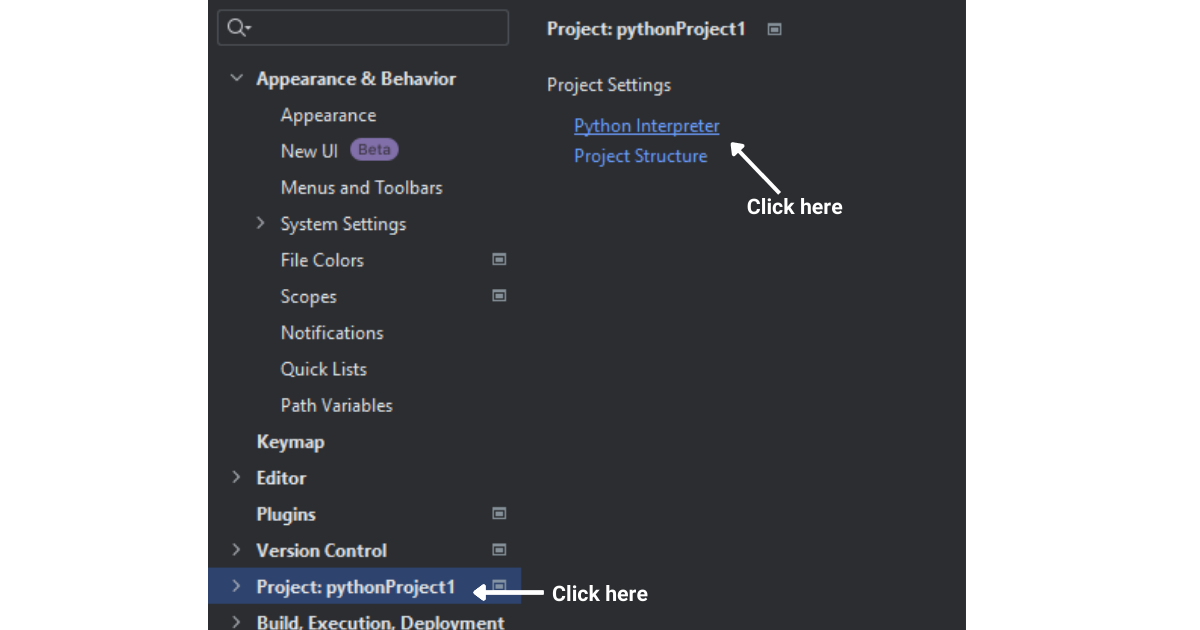Open Path Variables settings
1200x630 pixels.
(336, 405)
